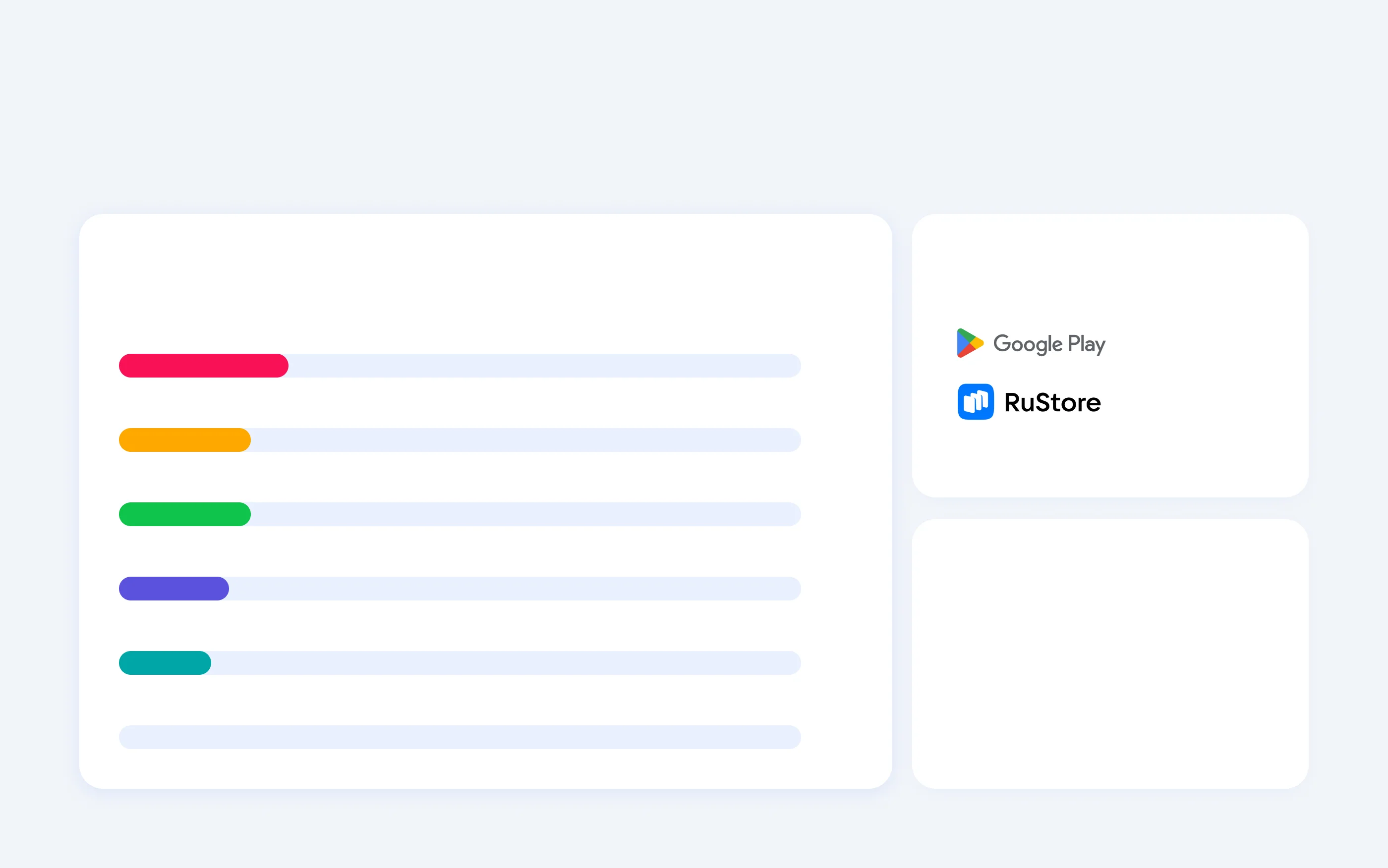Click the blue RuStore app icon
Screen dimensions: 1388x868
point(976,402)
